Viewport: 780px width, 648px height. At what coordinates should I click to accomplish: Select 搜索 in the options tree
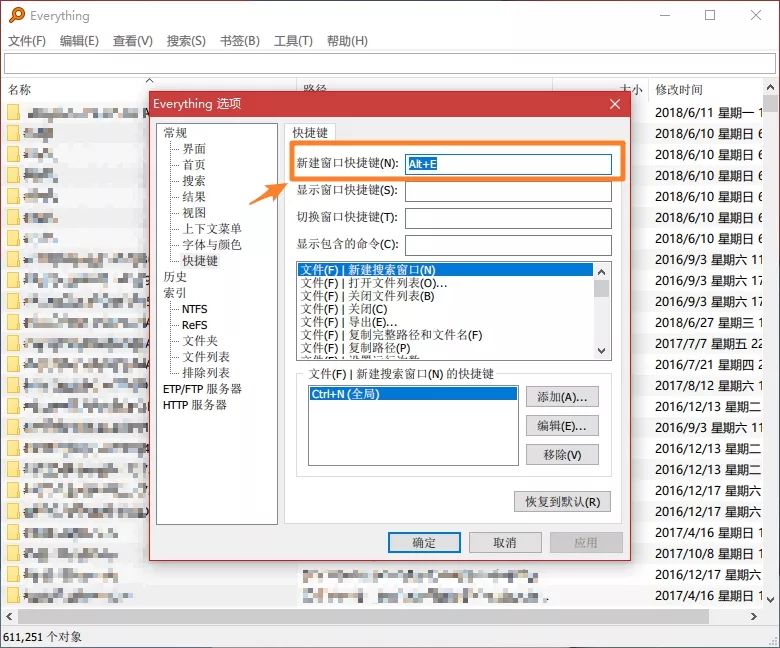(194, 181)
